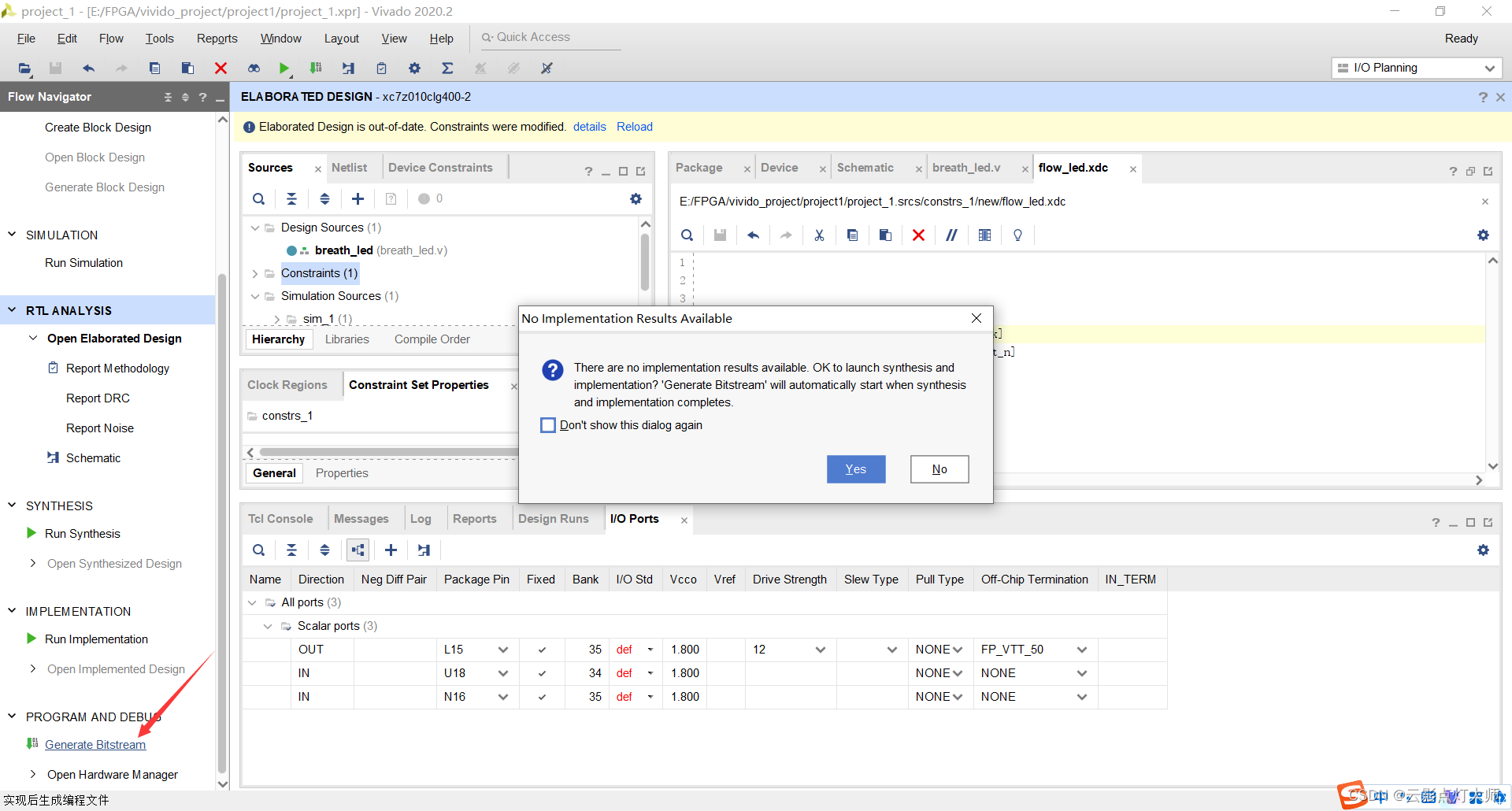The image size is (1512, 811).
Task: Click the search icon in the xdc editor
Action: click(687, 235)
